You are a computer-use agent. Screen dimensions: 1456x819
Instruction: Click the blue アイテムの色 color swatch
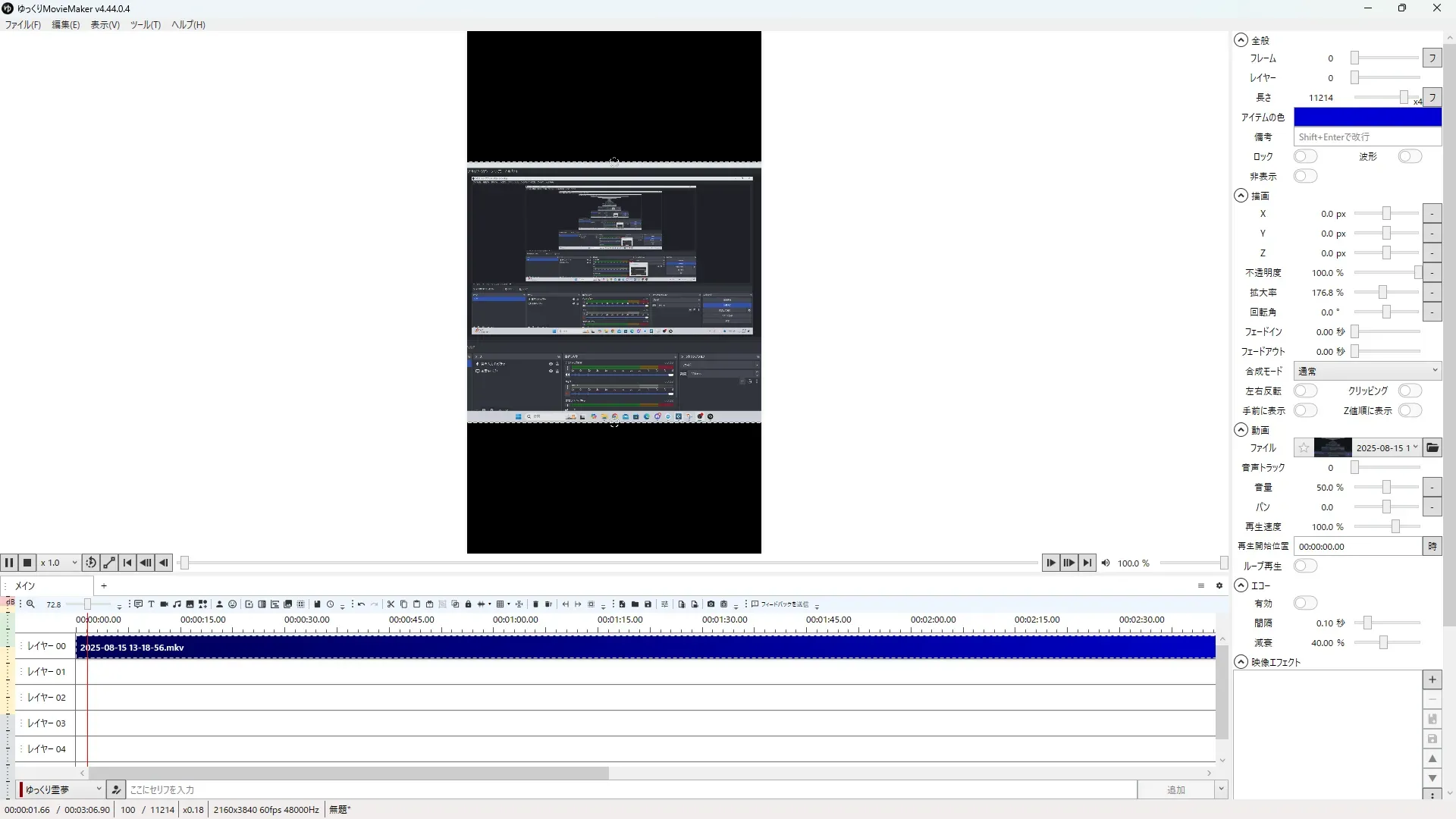[x=1367, y=117]
